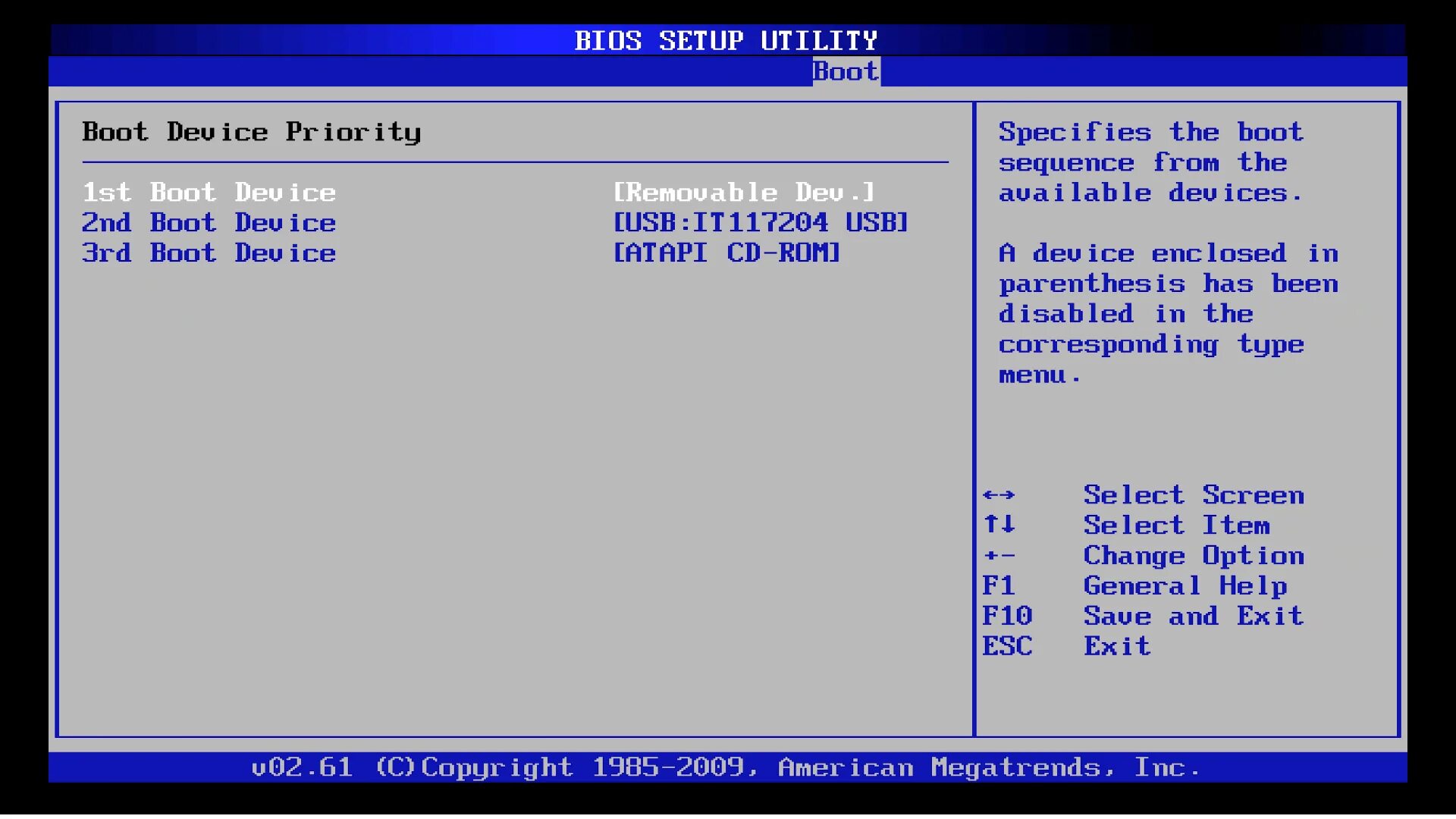Image resolution: width=1456 pixels, height=819 pixels.
Task: Expand Boot Device Priority section
Action: pos(253,132)
